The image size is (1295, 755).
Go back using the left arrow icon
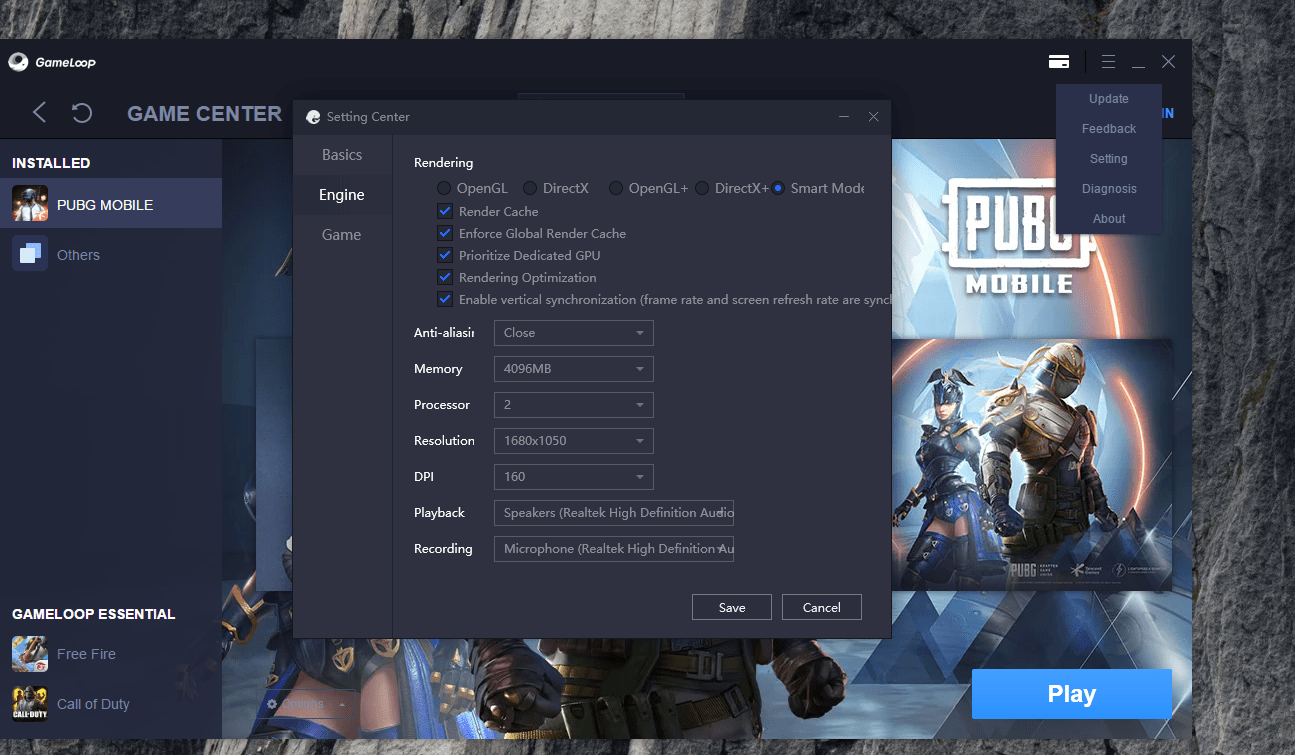39,113
